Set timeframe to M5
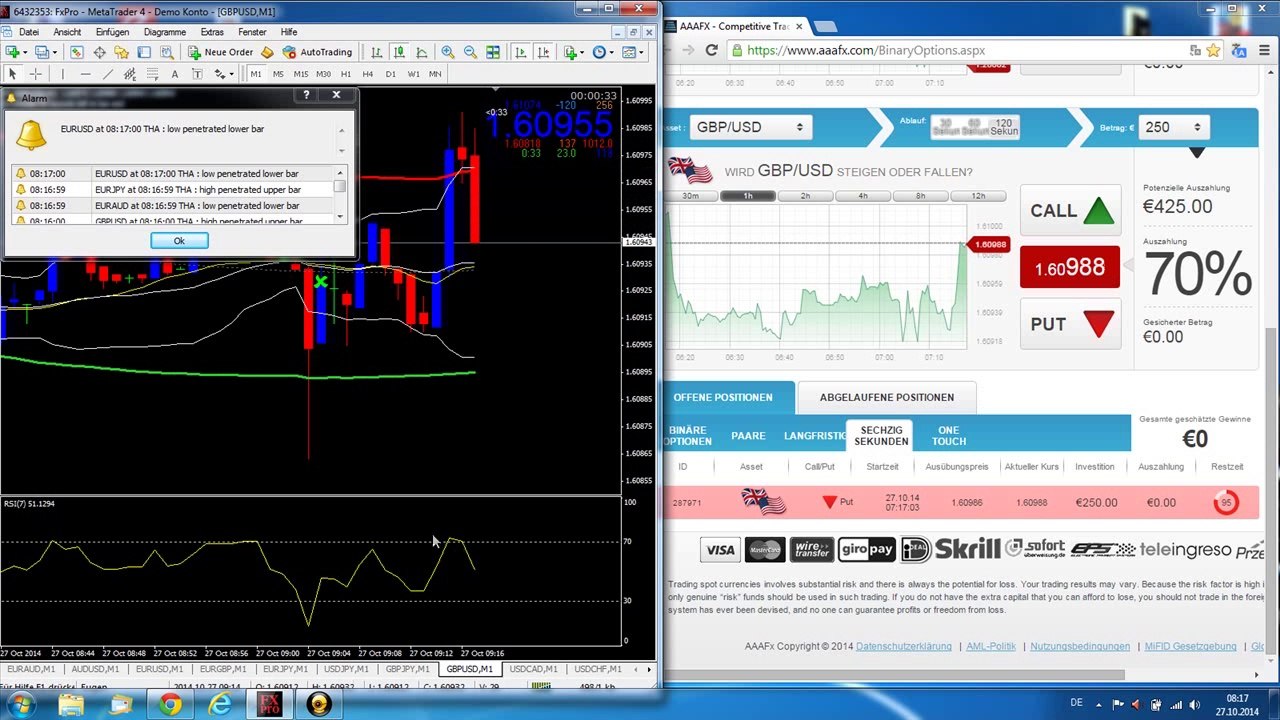1280x720 pixels. (x=278, y=74)
